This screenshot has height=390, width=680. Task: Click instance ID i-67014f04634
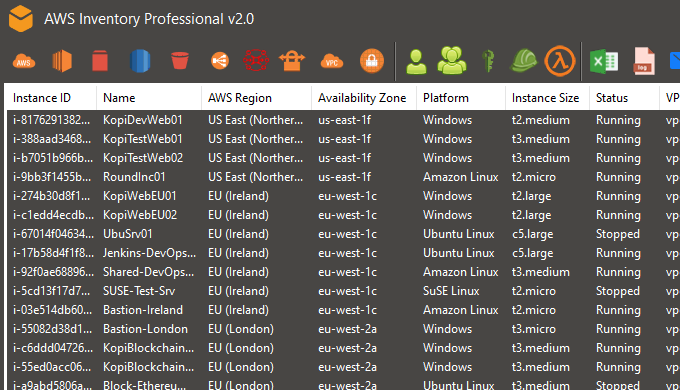click(53, 234)
